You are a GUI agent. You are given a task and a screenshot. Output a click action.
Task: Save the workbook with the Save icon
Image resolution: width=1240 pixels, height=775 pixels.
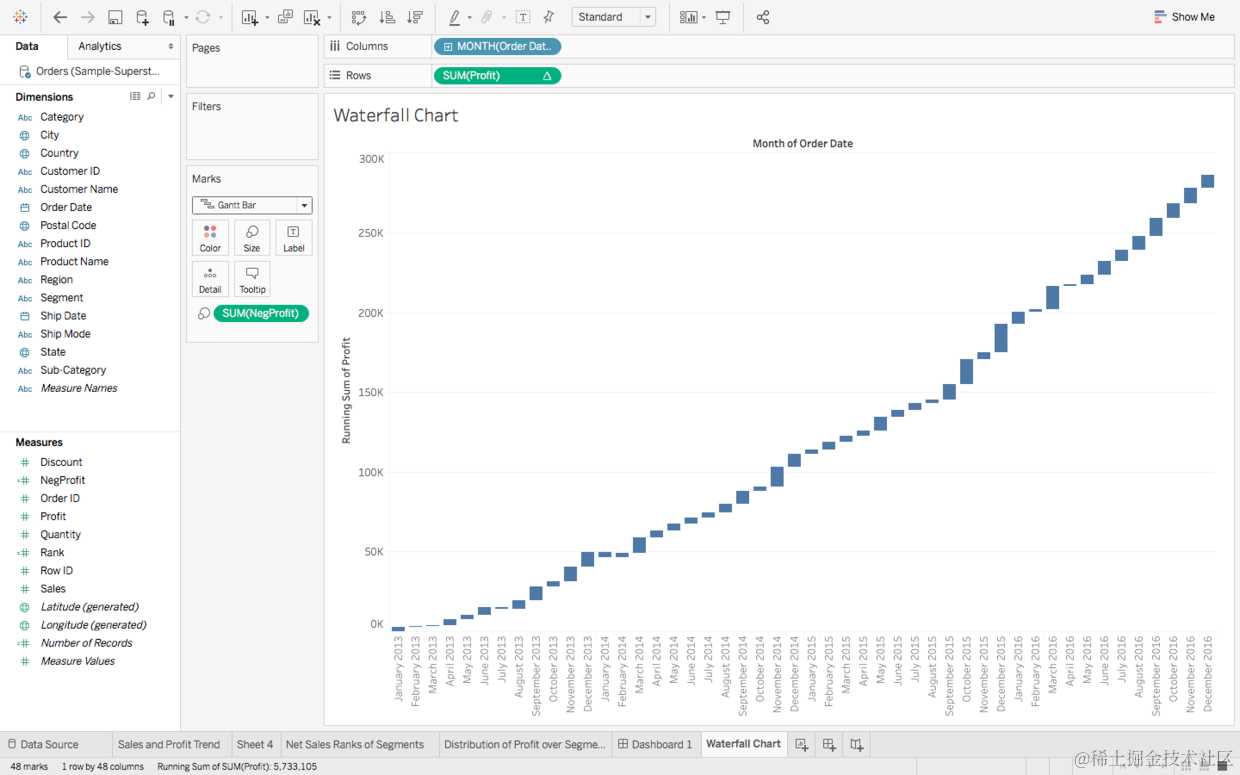click(115, 17)
